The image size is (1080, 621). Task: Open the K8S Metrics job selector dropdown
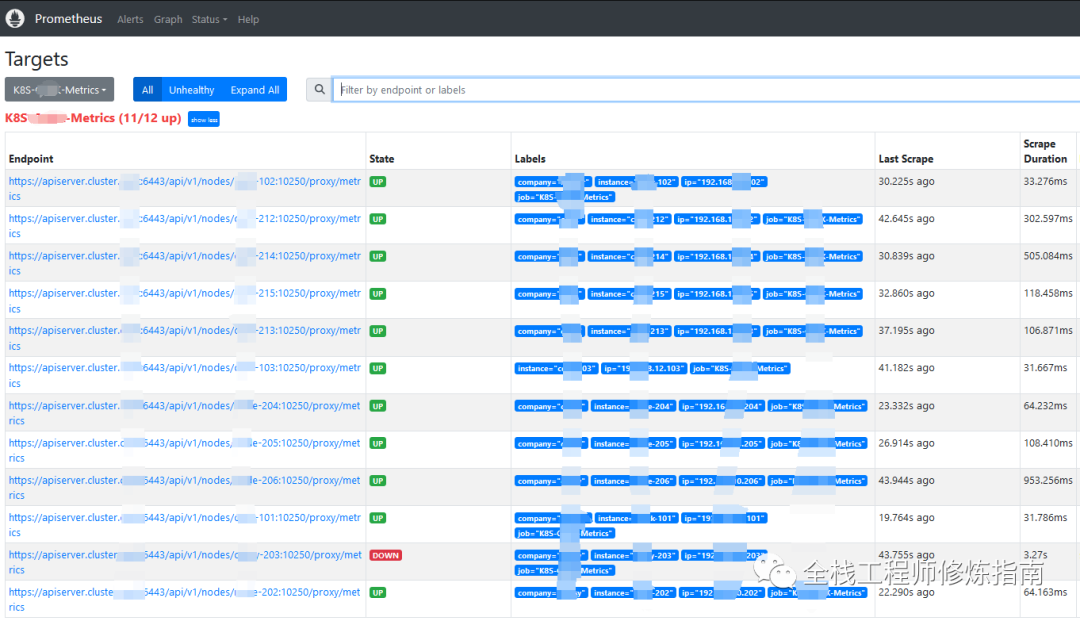[x=59, y=90]
